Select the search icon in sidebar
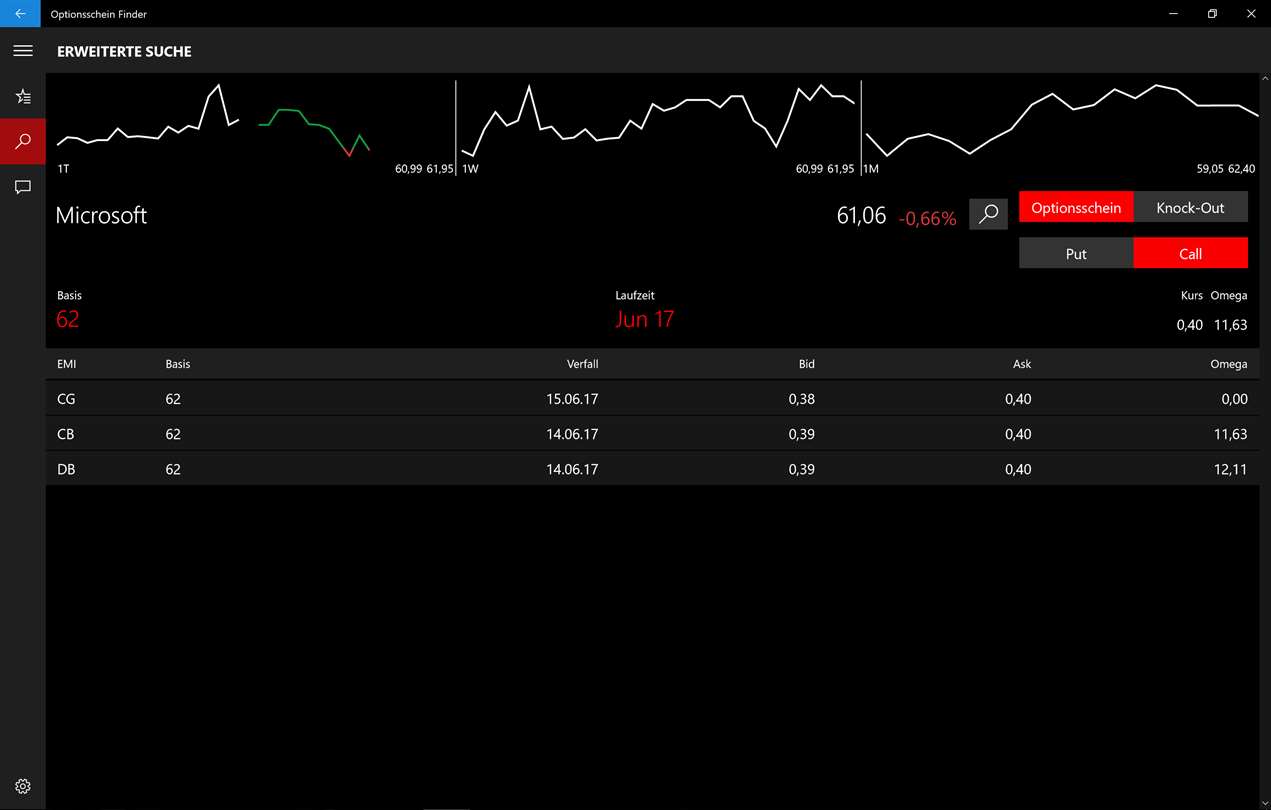 point(23,142)
